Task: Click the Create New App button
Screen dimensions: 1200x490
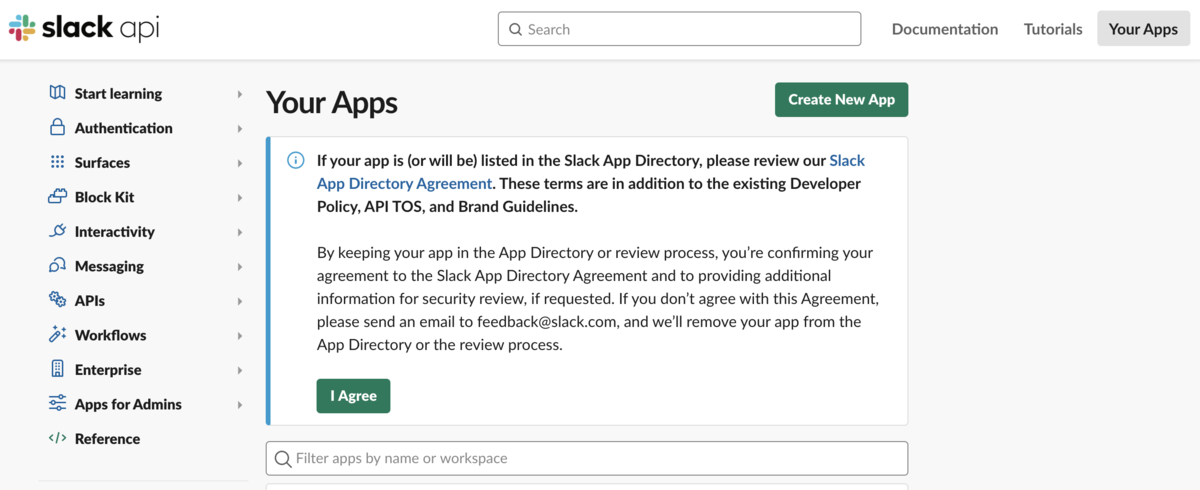Action: [x=841, y=99]
